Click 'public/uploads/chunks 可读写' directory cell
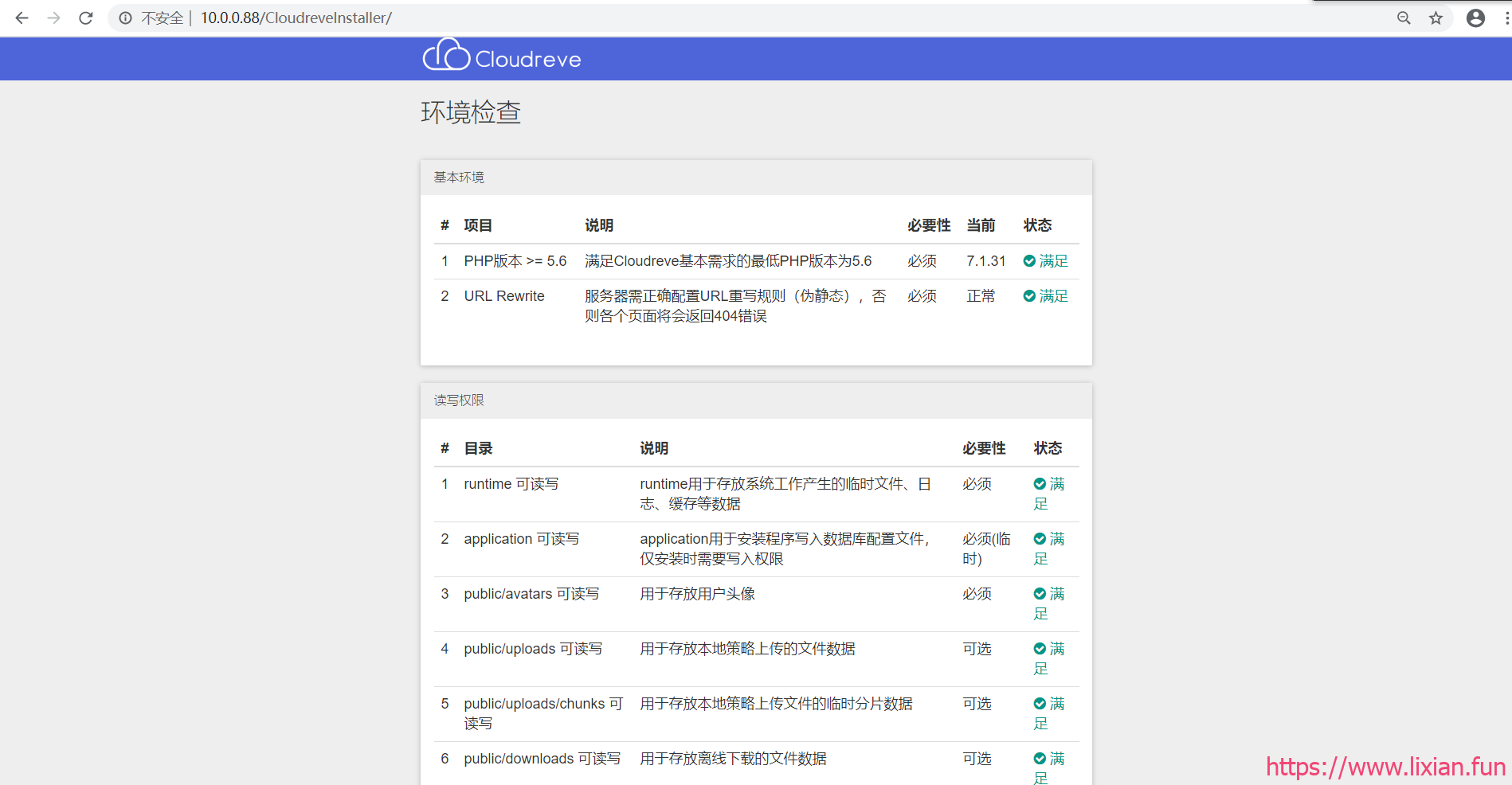This screenshot has height=785, width=1512. coord(543,713)
